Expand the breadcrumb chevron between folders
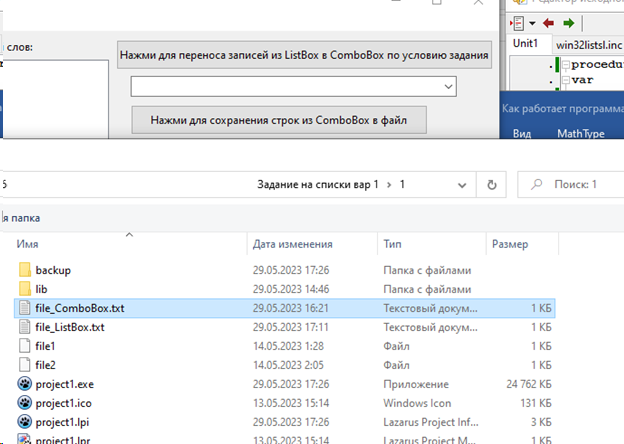The height and width of the screenshot is (444, 624). [x=389, y=185]
